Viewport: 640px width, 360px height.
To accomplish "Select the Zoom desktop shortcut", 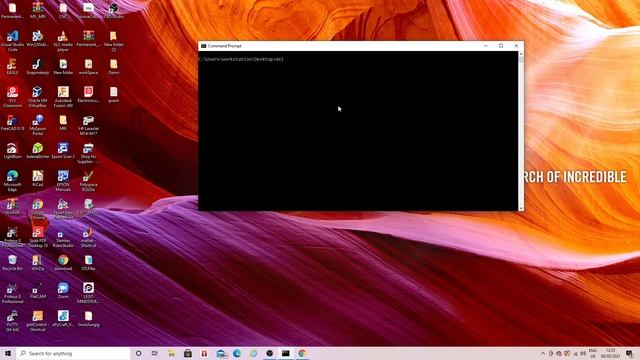I will click(63, 291).
